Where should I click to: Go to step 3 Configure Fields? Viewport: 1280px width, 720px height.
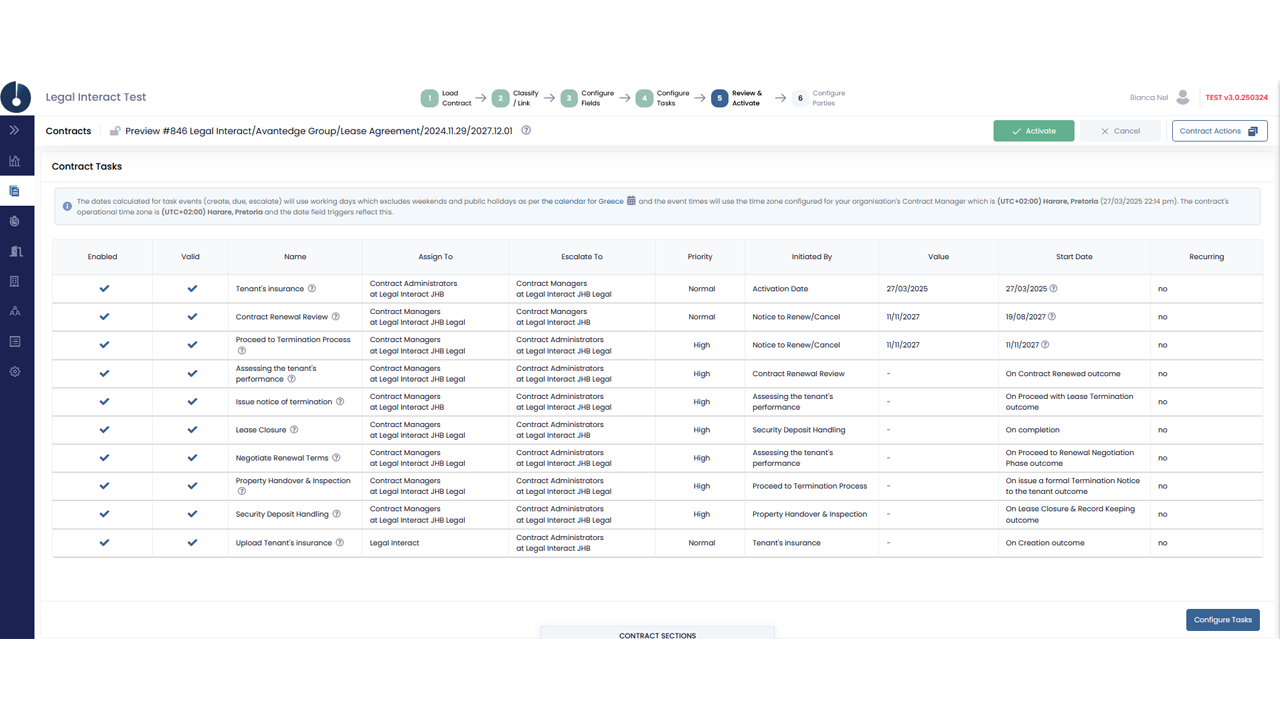(x=588, y=98)
